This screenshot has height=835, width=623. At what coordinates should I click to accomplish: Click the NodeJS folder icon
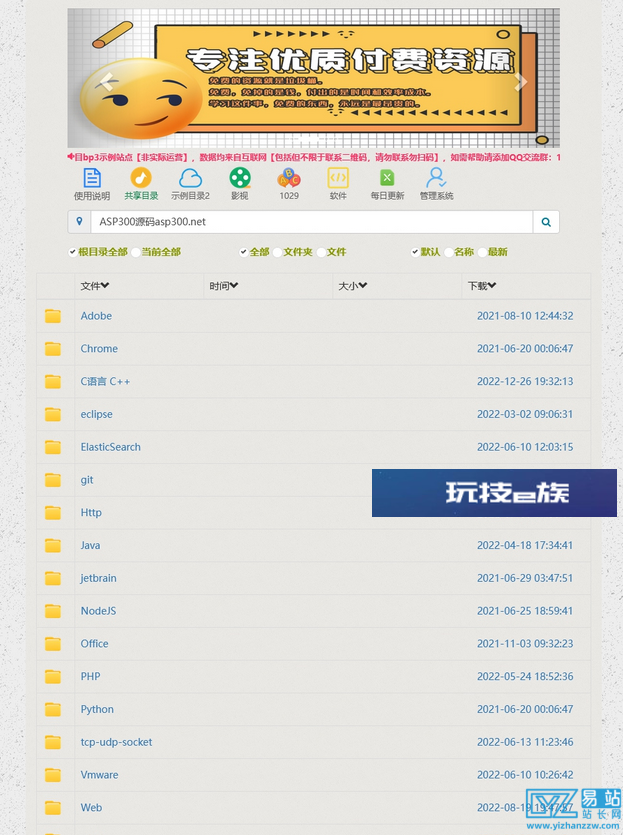[x=53, y=611]
